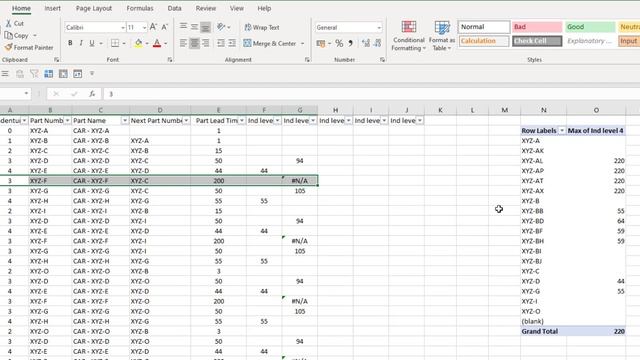The height and width of the screenshot is (360, 640).
Task: Open Number format dialog launcher
Action: point(382,60)
